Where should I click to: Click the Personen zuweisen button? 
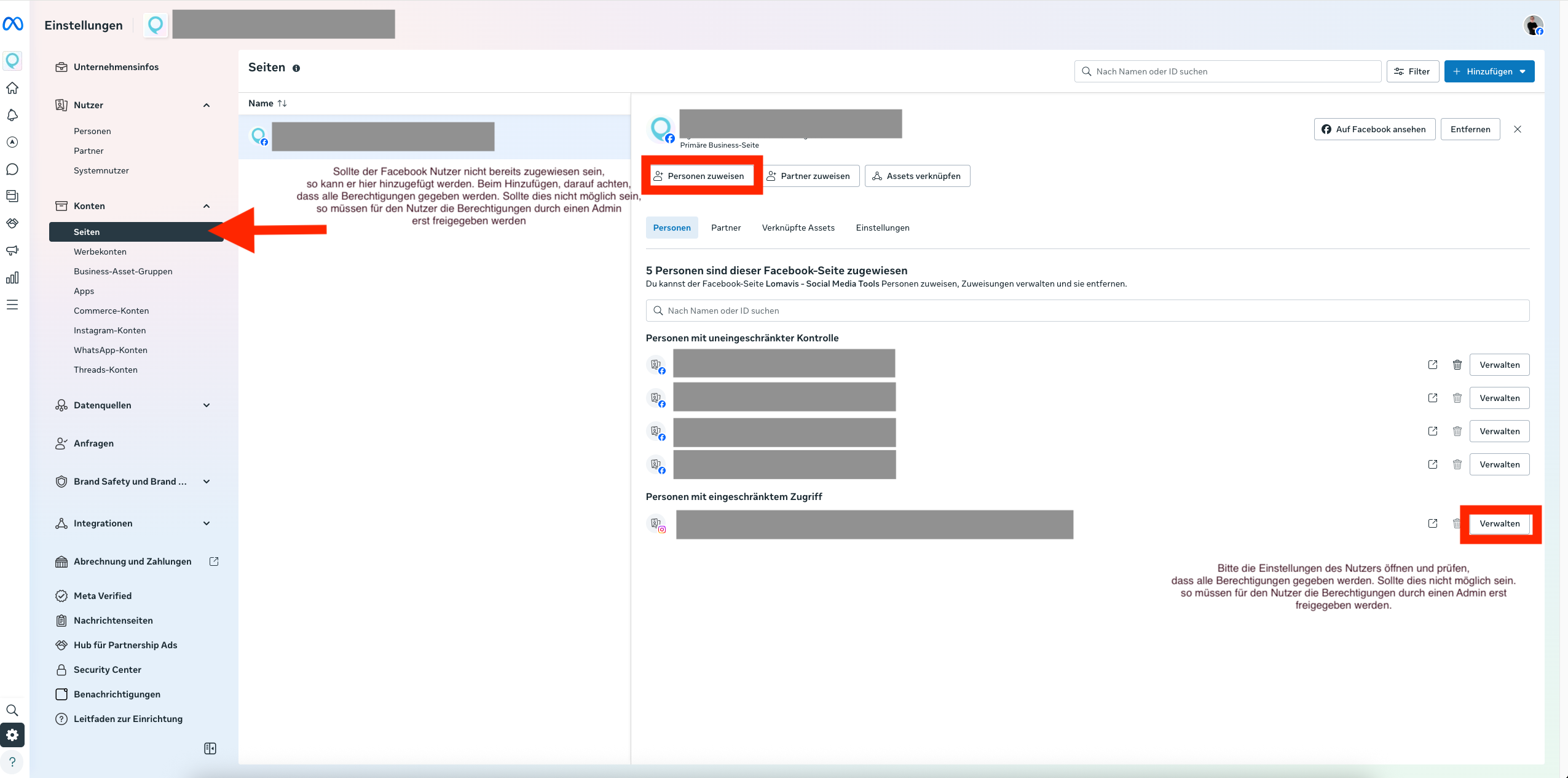pyautogui.click(x=701, y=176)
